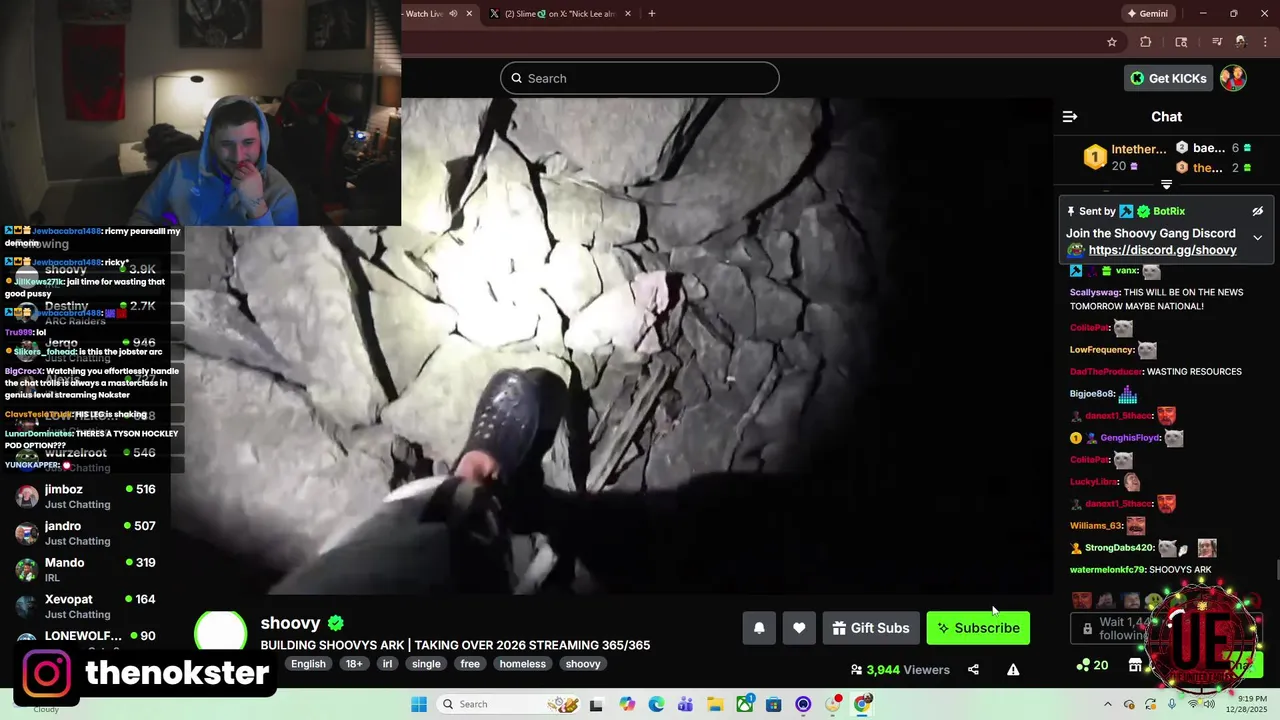Open Windows Start menu
The height and width of the screenshot is (720, 1280).
click(419, 704)
